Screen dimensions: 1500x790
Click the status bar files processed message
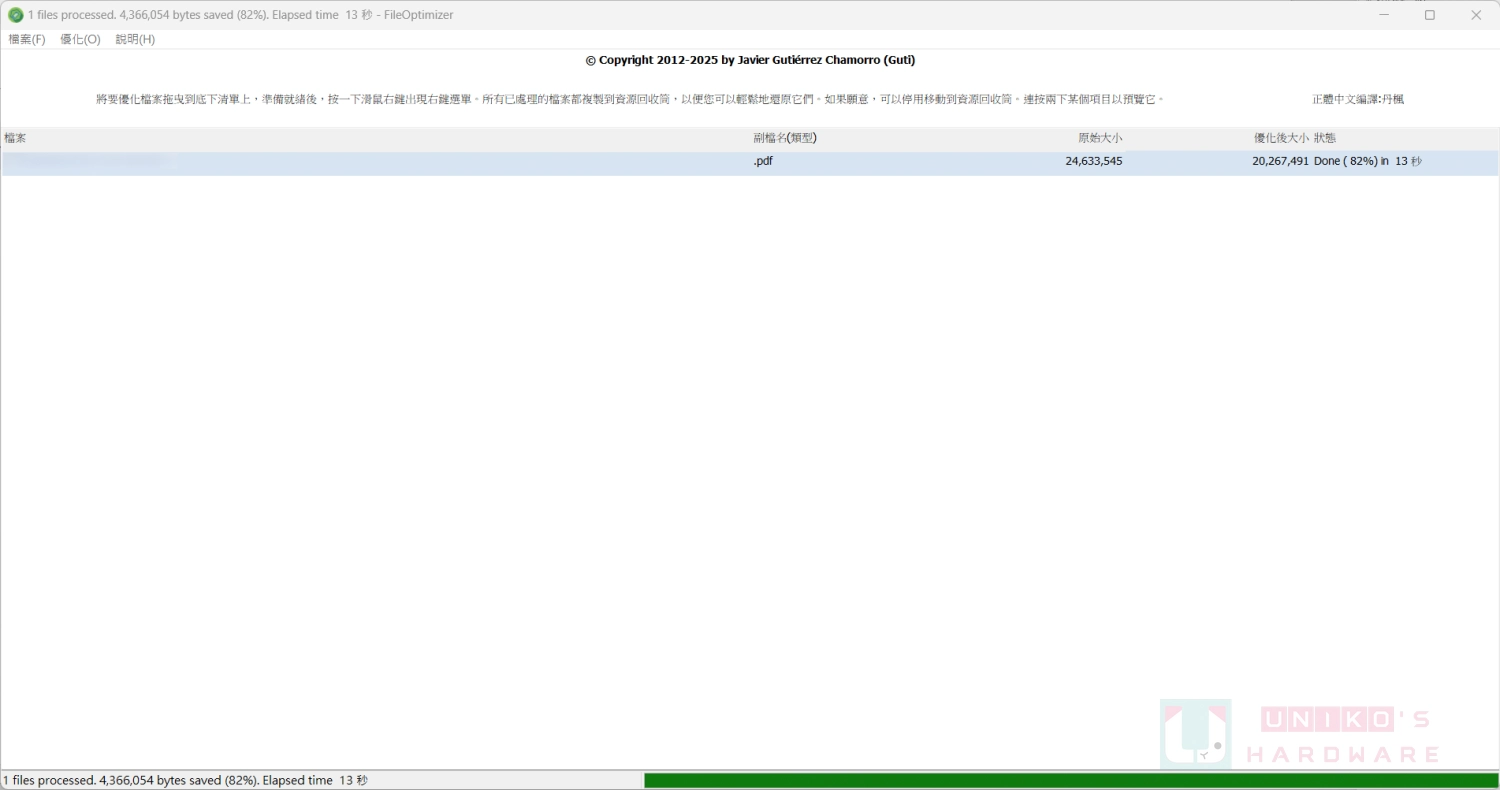185,780
